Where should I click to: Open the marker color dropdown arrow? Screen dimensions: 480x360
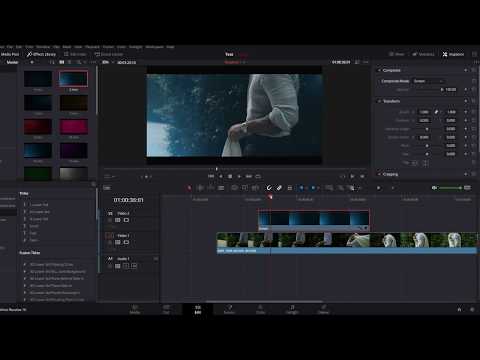coord(318,188)
